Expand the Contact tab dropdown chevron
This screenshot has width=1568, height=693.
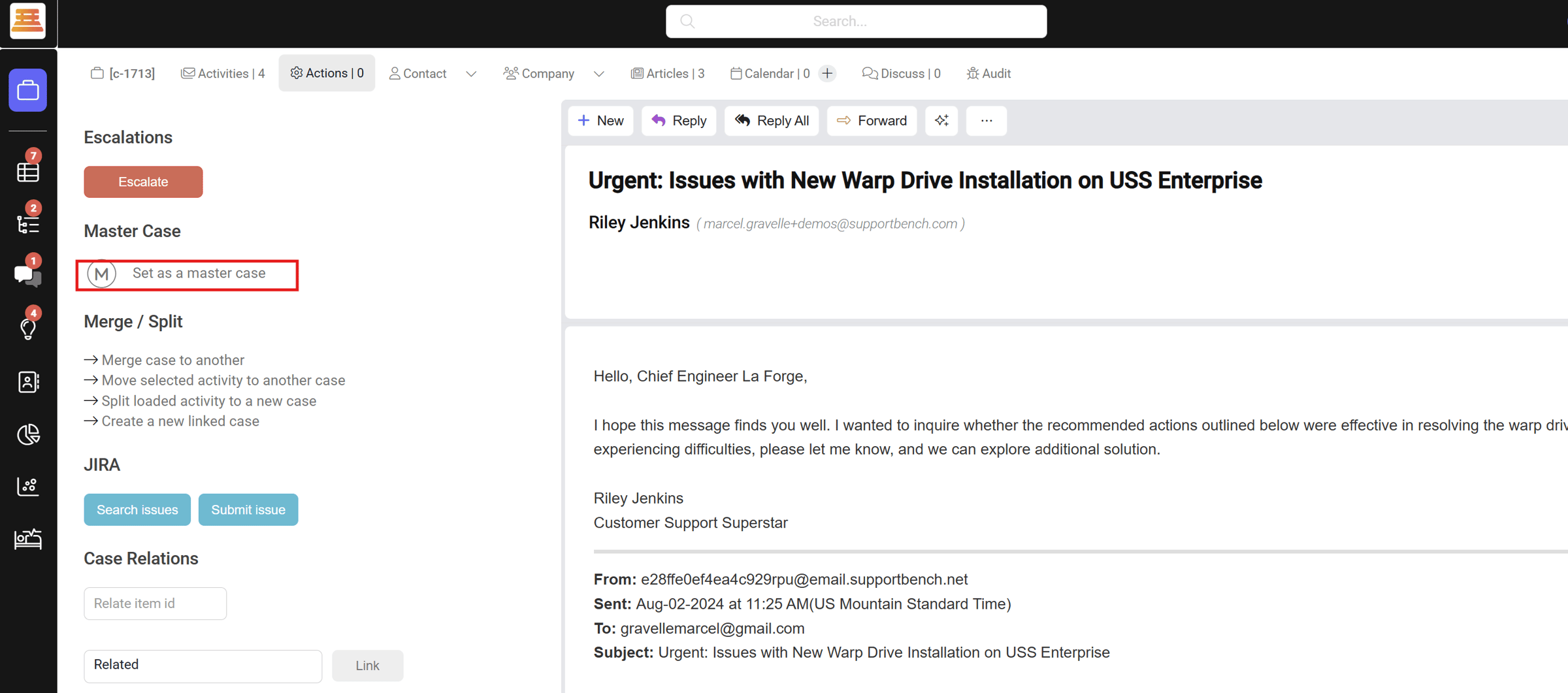point(471,74)
